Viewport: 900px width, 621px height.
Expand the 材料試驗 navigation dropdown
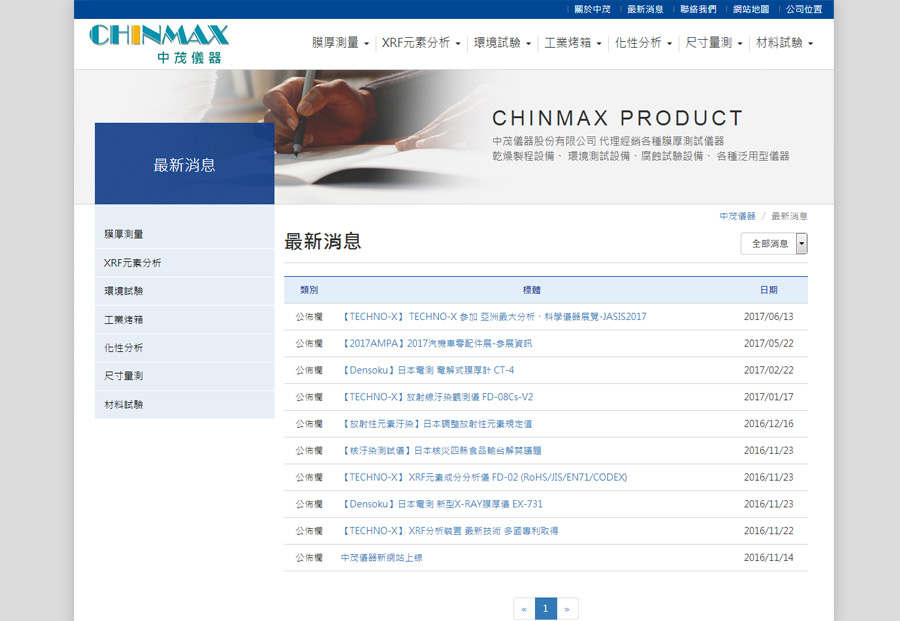pos(785,42)
